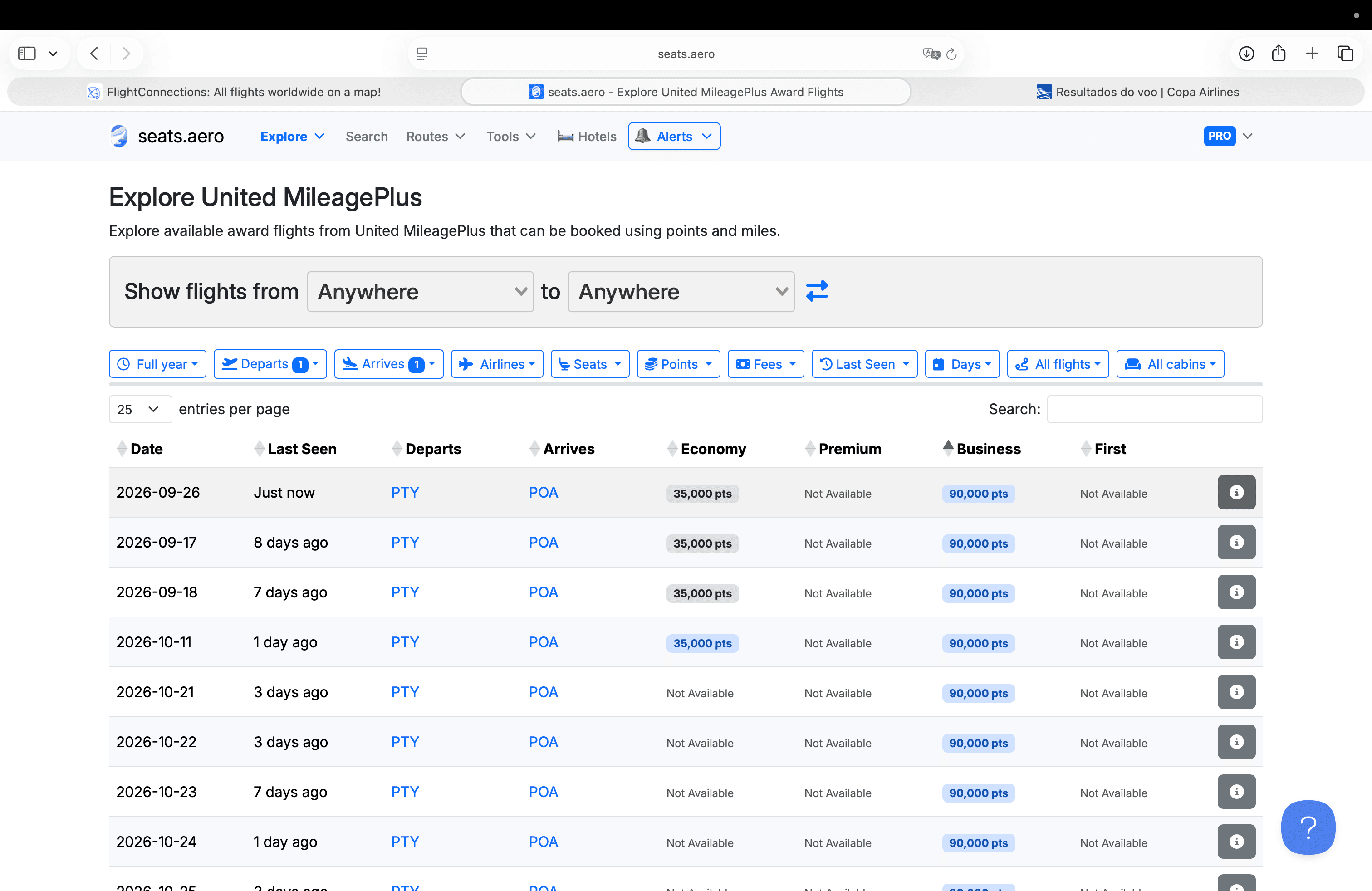
Task: Open info for the 2026-09-18 flight
Action: click(x=1236, y=592)
